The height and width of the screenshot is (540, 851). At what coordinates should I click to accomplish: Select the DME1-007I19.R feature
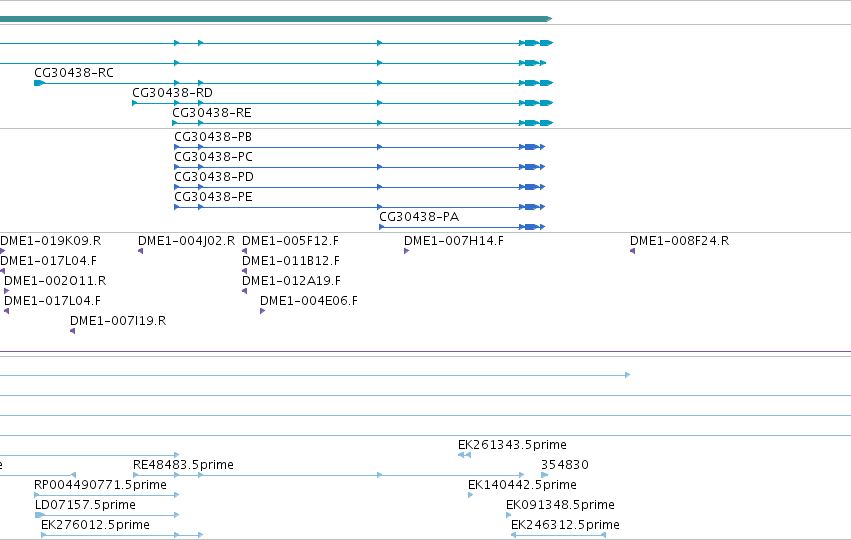[118, 321]
